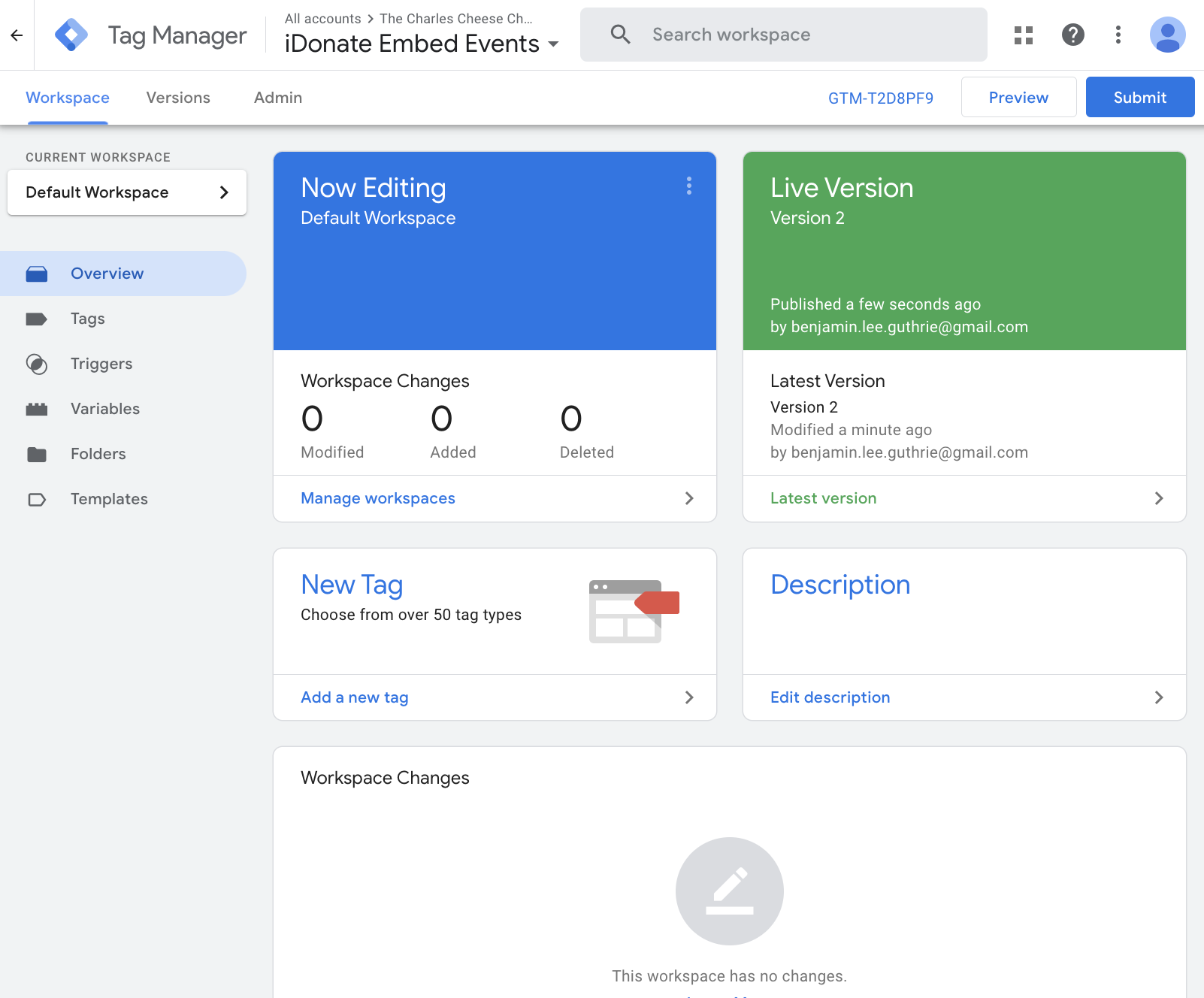Focus the Search workspace field
The height and width of the screenshot is (998, 1204).
(784, 35)
